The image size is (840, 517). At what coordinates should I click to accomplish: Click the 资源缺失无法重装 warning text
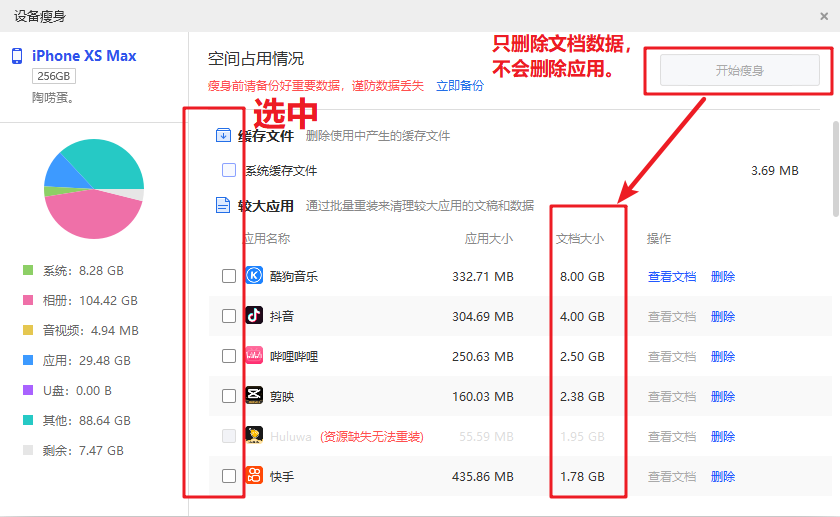coord(372,437)
